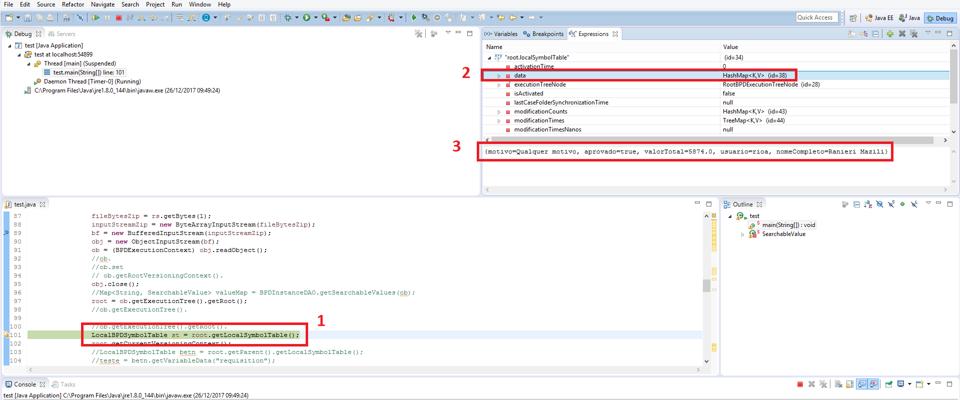
Task: Switch to the Variables tab
Action: 501,34
